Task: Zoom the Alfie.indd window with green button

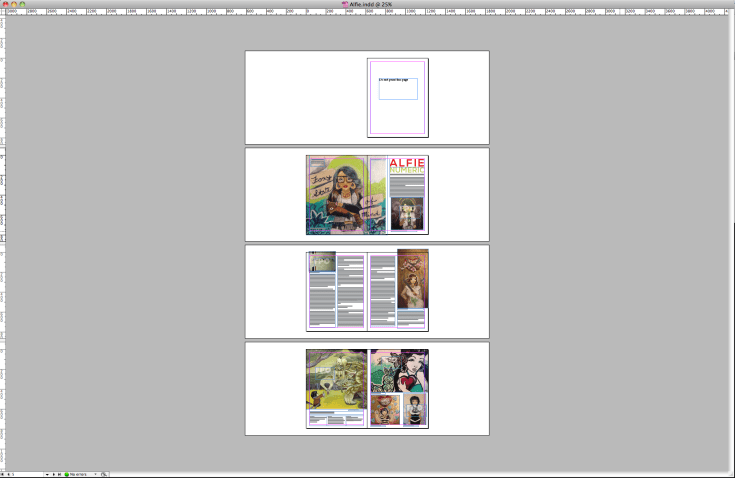Action: (x=22, y=4)
